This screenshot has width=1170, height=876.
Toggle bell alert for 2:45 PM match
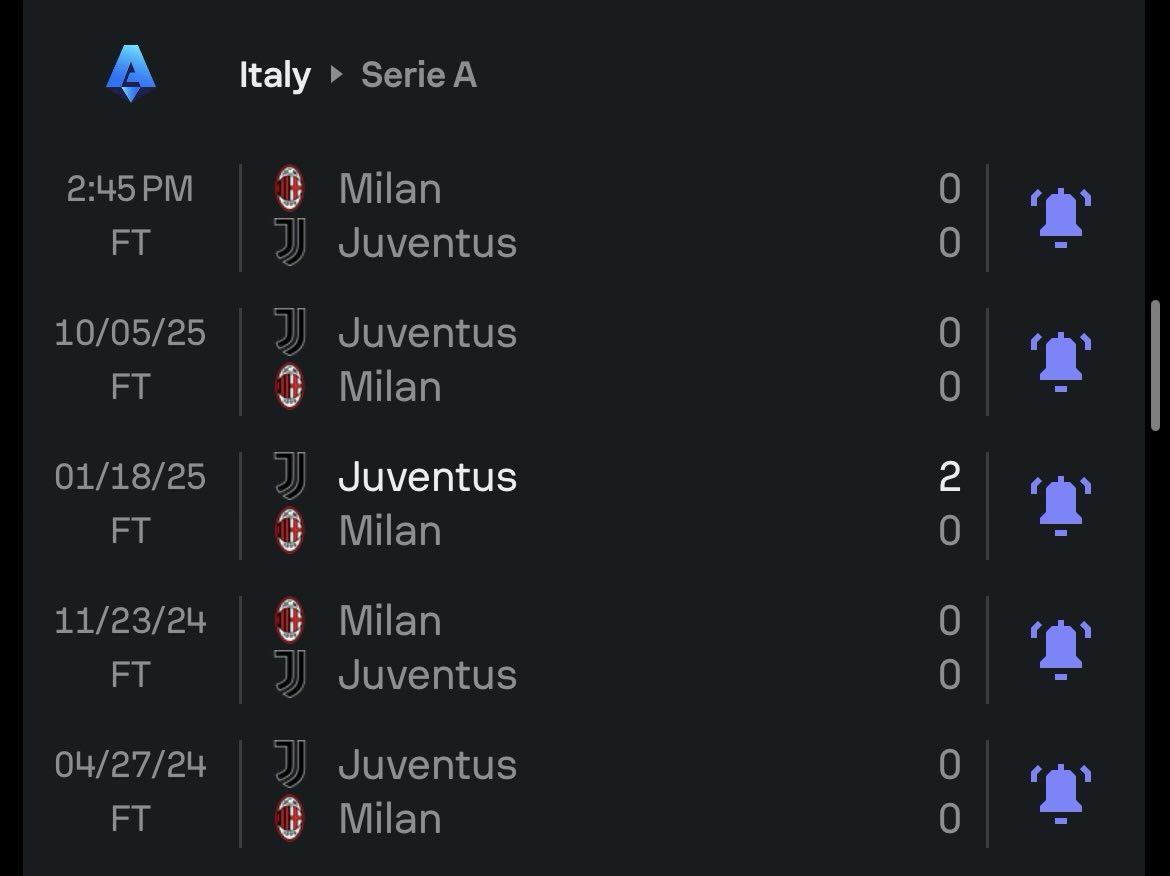pyautogui.click(x=1060, y=217)
